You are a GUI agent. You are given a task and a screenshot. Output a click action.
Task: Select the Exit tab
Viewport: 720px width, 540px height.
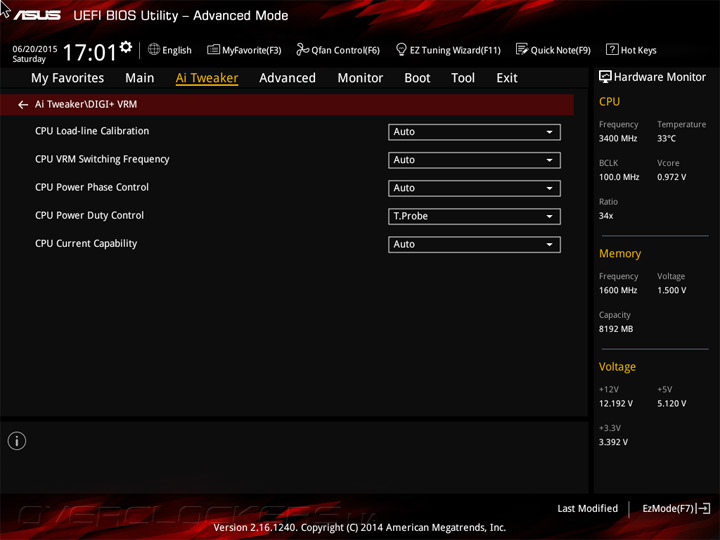507,78
